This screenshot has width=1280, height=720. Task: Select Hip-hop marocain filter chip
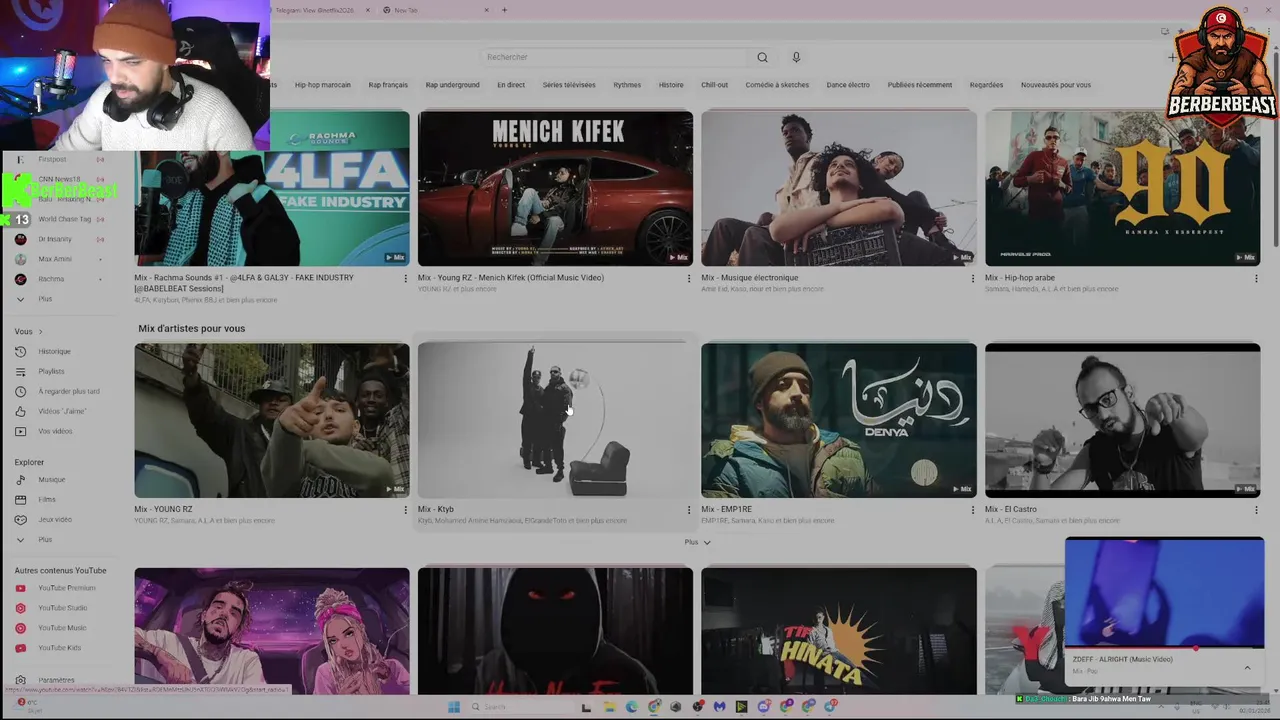(323, 85)
